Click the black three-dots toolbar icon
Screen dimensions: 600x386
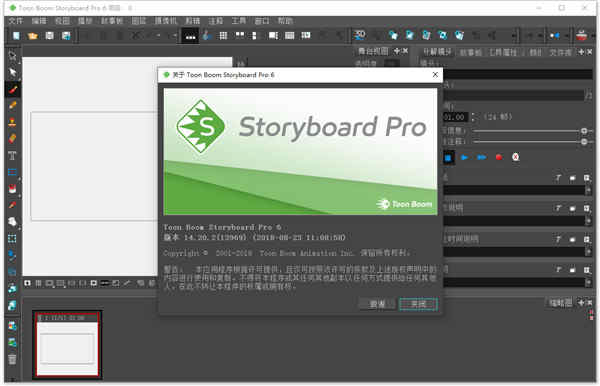point(190,36)
